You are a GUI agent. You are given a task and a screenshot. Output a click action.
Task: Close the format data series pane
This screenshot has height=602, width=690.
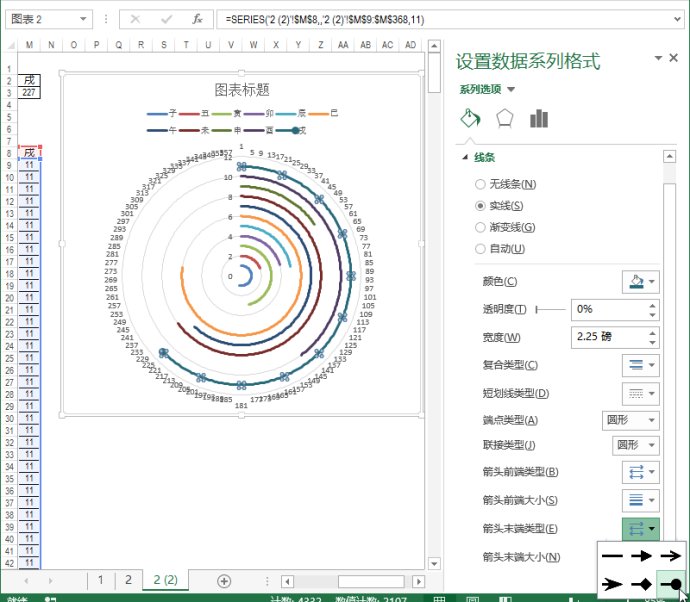[x=673, y=58]
